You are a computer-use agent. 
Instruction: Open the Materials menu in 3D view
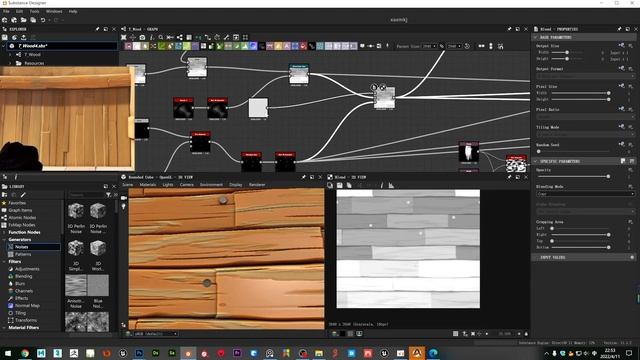tap(148, 185)
